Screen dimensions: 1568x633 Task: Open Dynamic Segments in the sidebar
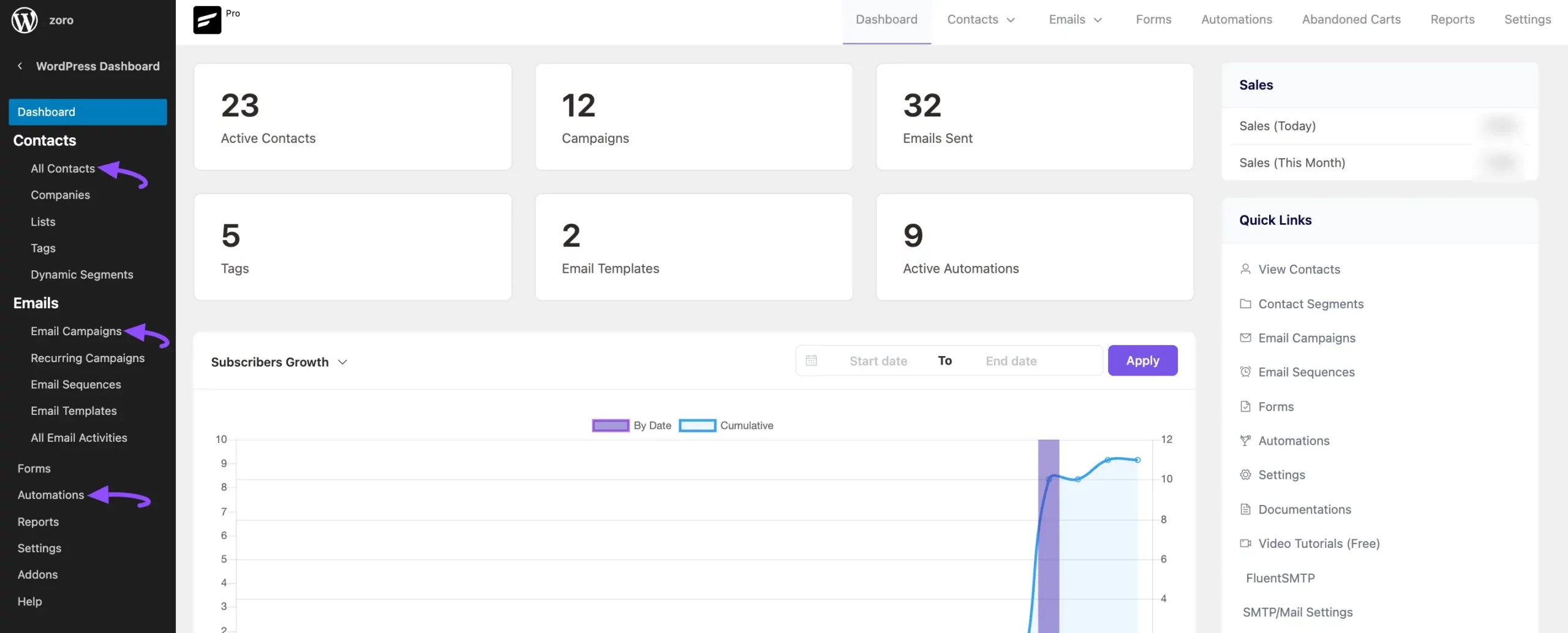[x=82, y=275]
